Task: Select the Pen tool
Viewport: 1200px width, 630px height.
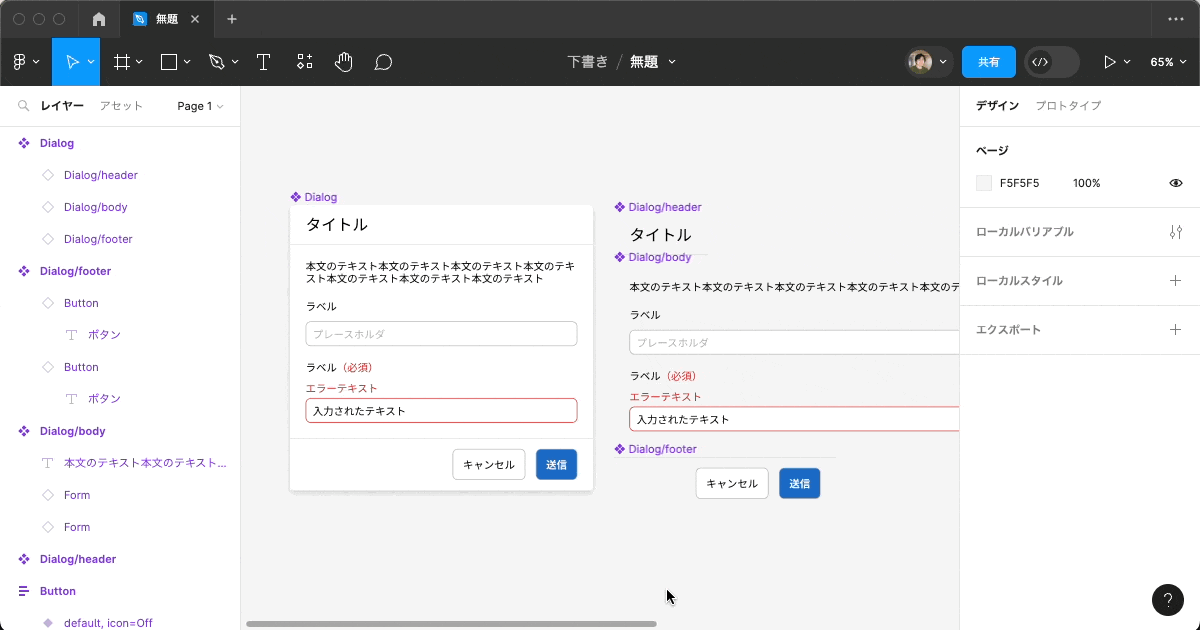Action: (218, 61)
